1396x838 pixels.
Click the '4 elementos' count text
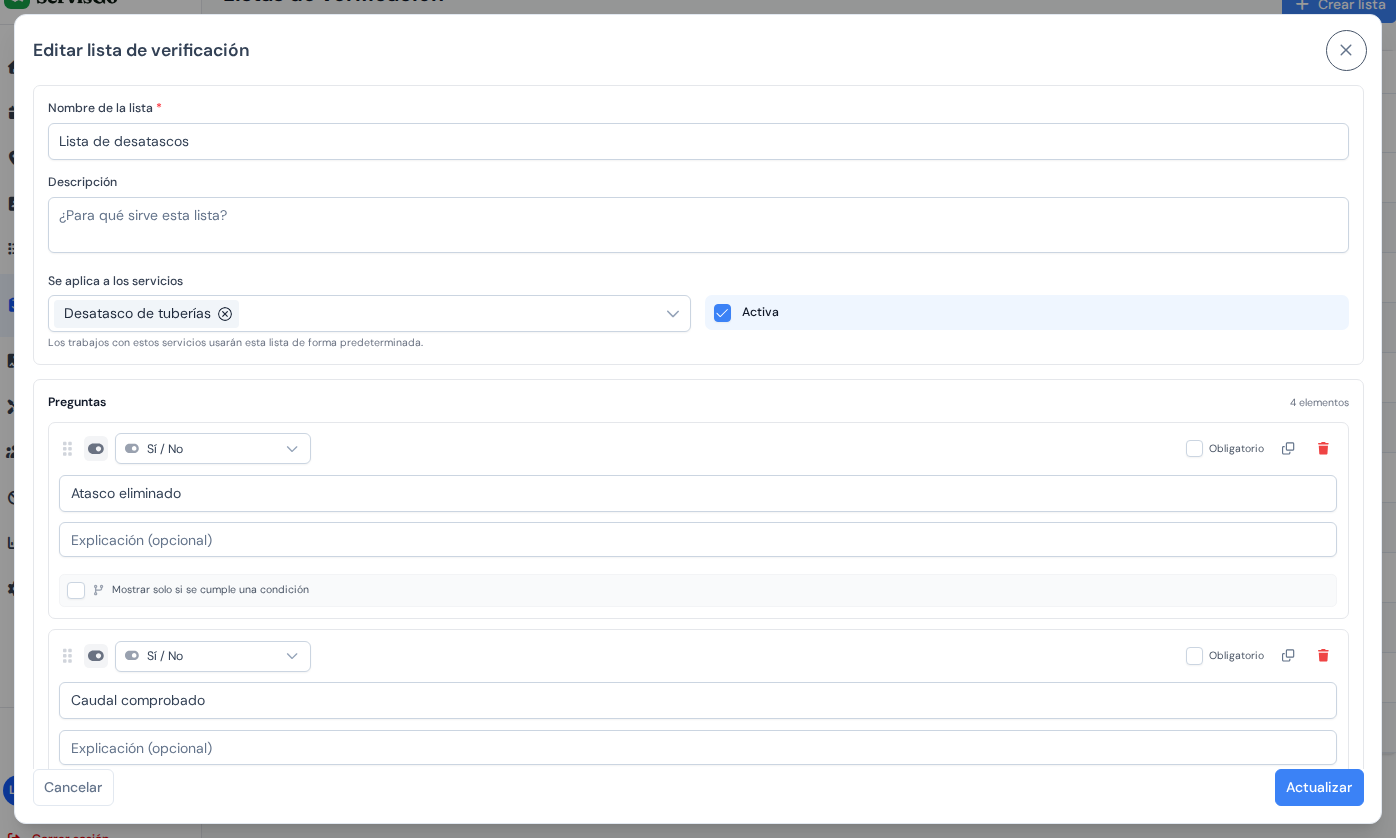click(x=1319, y=403)
